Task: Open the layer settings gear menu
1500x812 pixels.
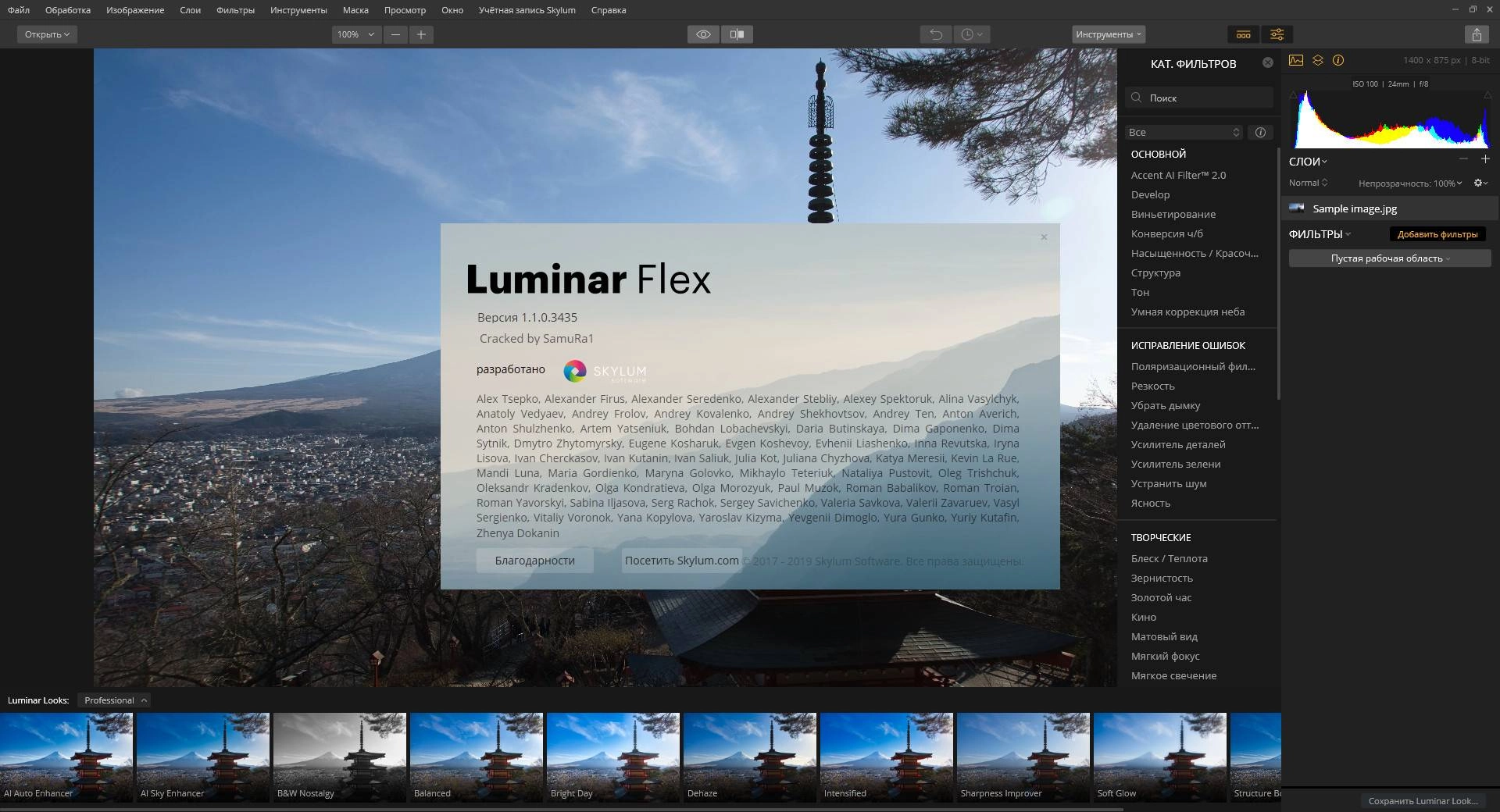Action: click(1480, 183)
